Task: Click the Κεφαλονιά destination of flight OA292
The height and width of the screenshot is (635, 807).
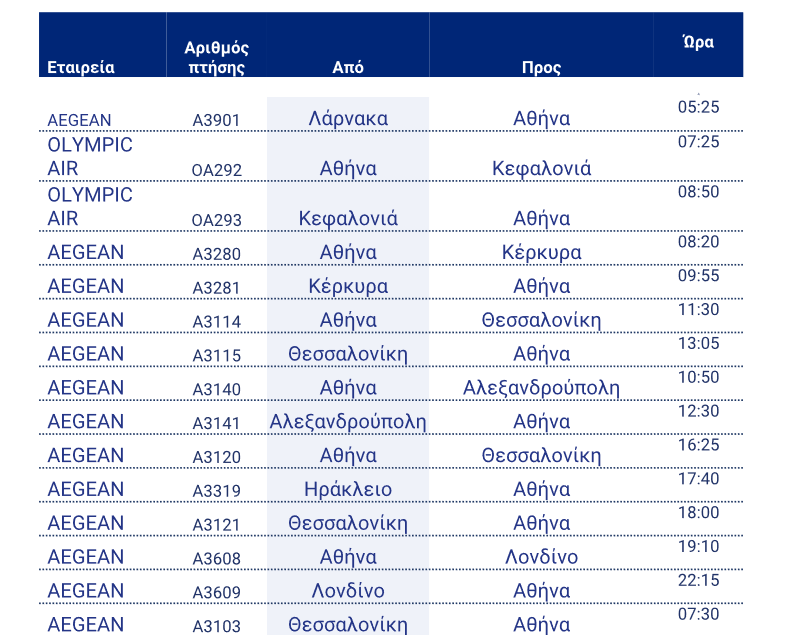Action: (541, 168)
